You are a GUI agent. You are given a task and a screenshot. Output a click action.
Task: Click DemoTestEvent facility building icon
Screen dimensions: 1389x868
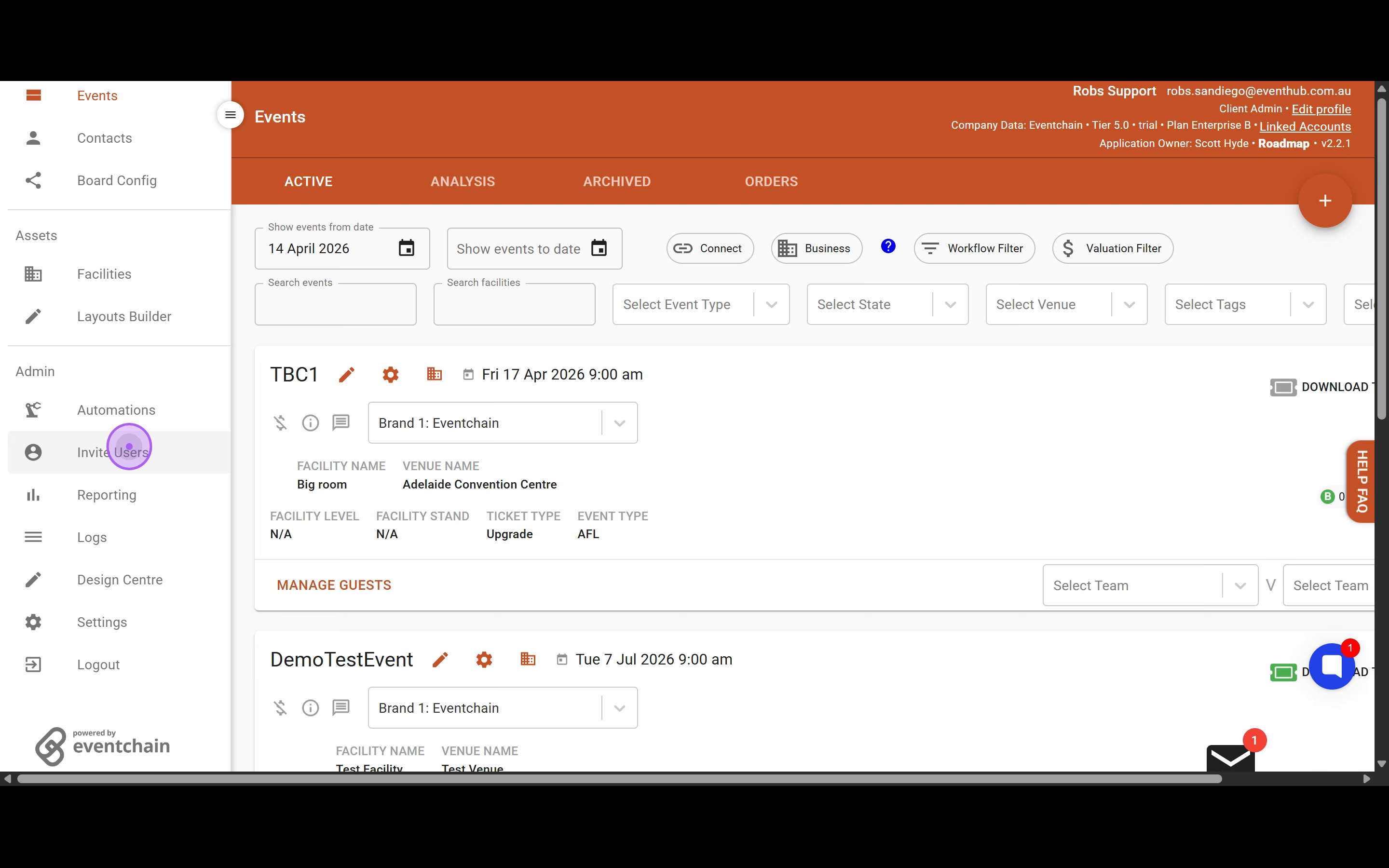click(x=528, y=659)
